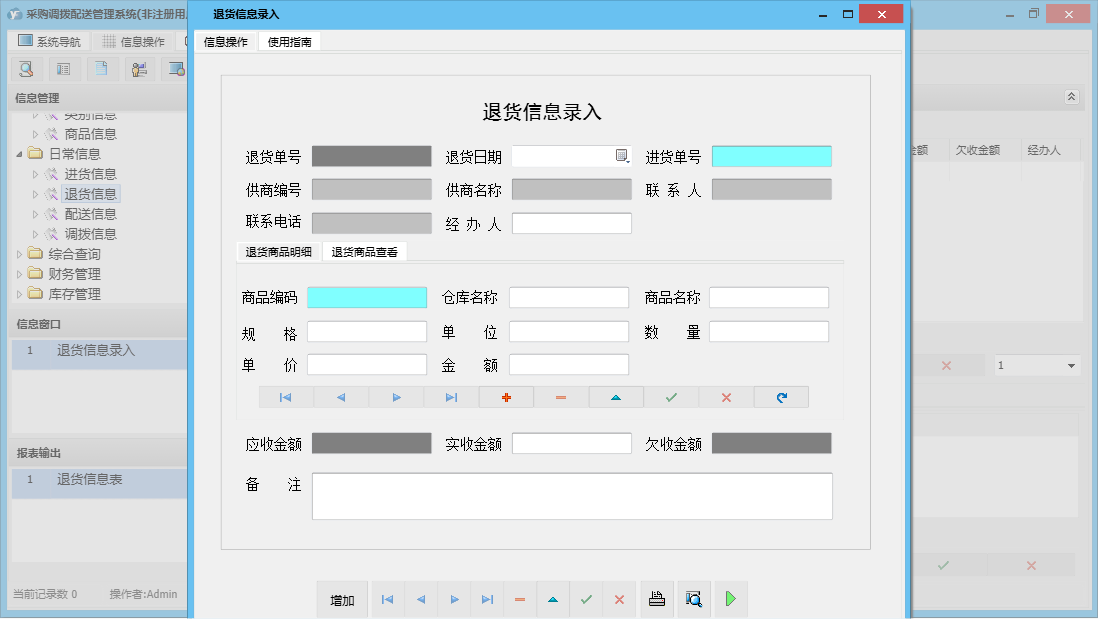The height and width of the screenshot is (630, 1098).
Task: Click the green checkmark confirm icon in product toolbar
Action: [x=671, y=397]
